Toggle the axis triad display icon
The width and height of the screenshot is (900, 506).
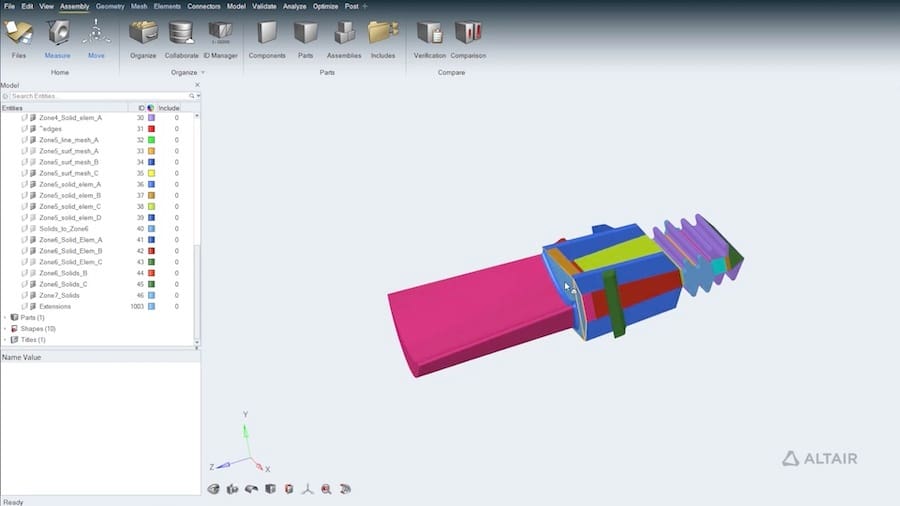pos(308,489)
